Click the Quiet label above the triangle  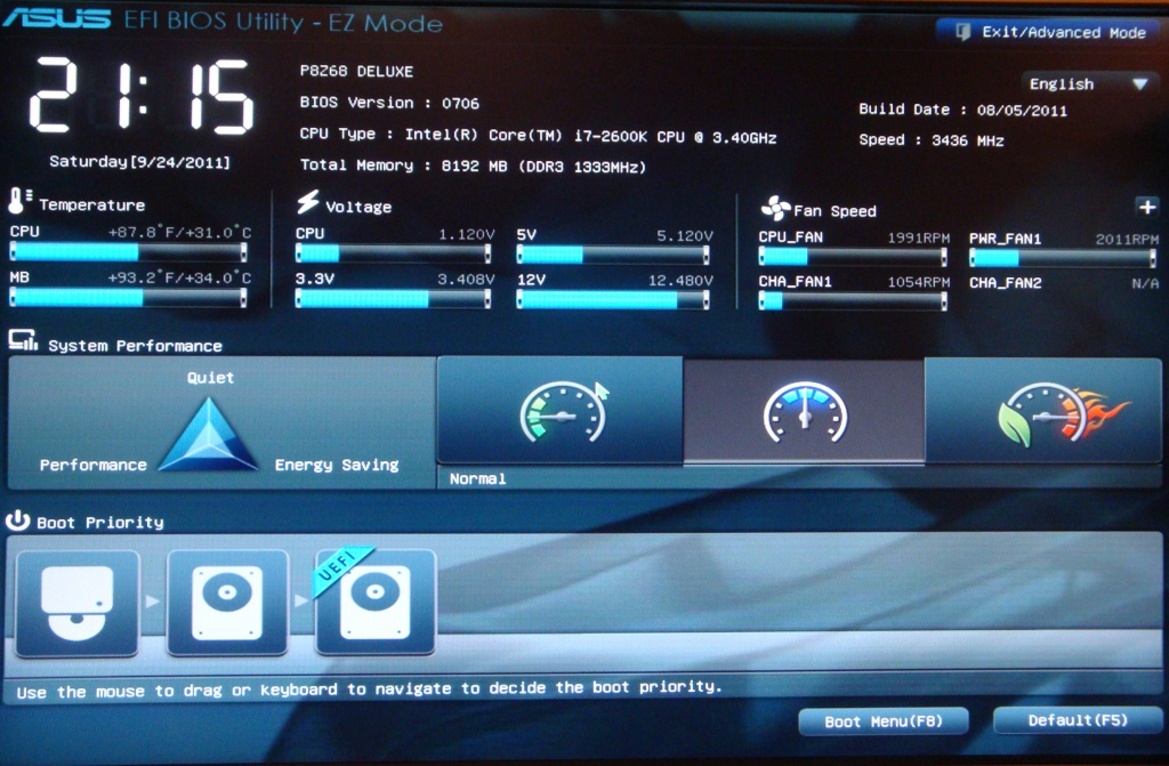(x=210, y=377)
